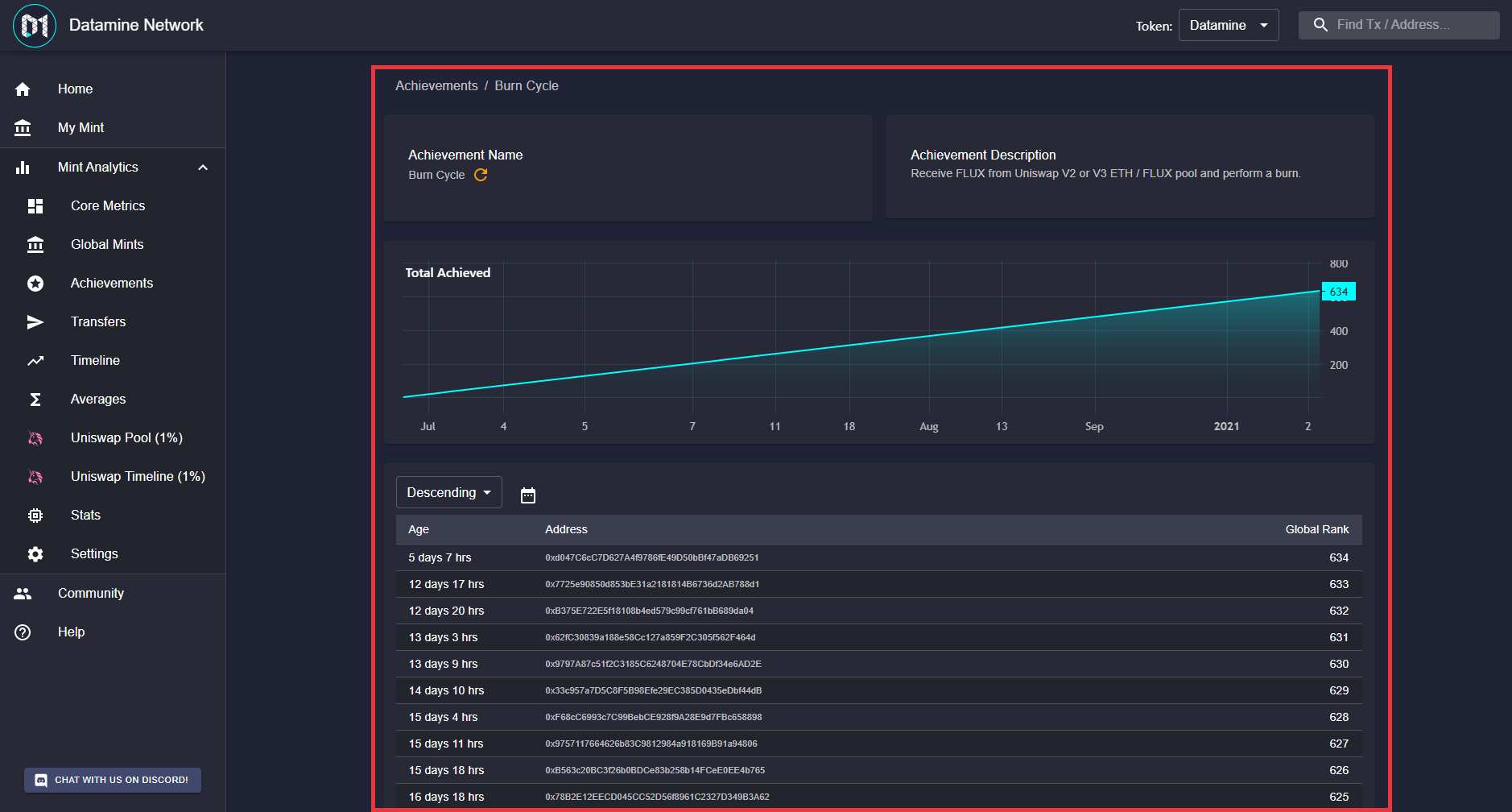The width and height of the screenshot is (1512, 812).
Task: Click address 0x62fC30839a188e58Cc127a859F2C305f562F464d
Action: click(x=651, y=637)
